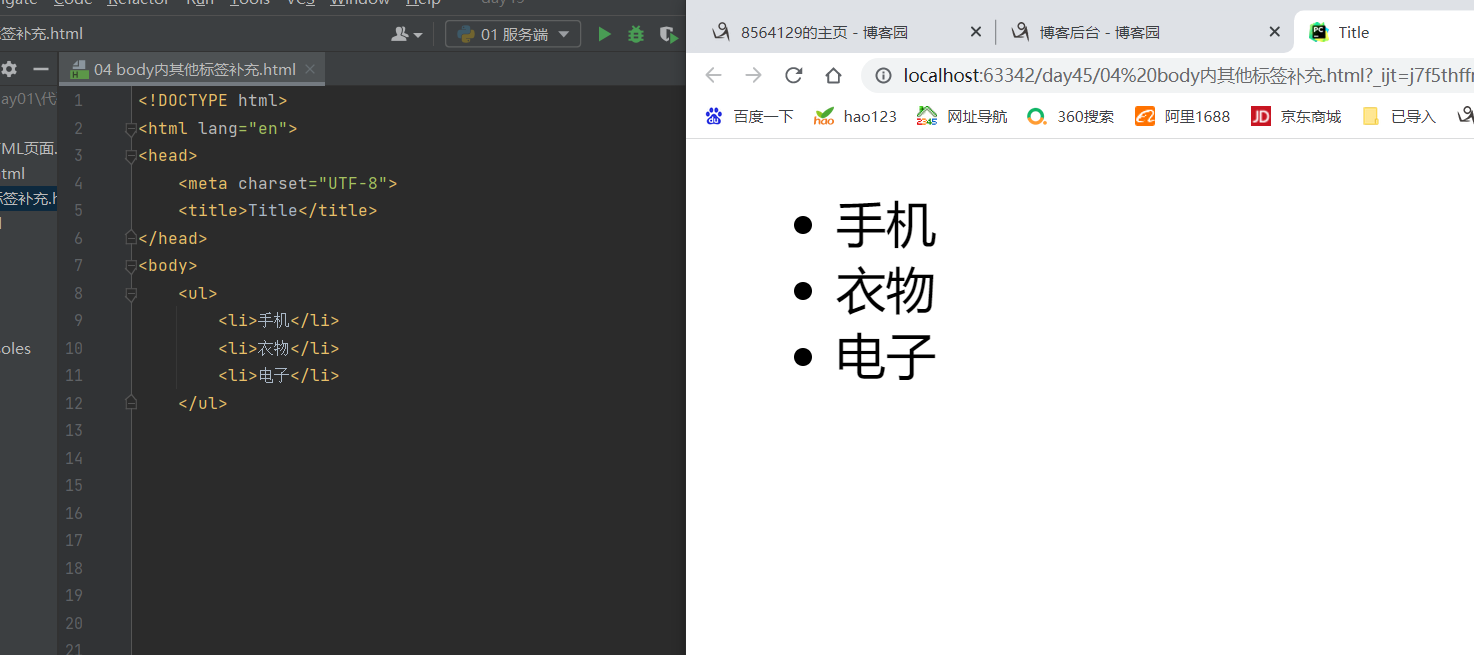This screenshot has width=1474, height=655.
Task: Click line number 1 in the gutter
Action: pyautogui.click(x=79, y=101)
